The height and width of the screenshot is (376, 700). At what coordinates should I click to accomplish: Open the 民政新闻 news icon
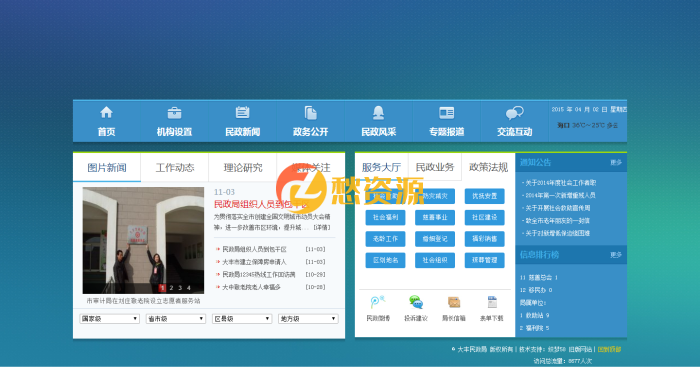click(242, 113)
